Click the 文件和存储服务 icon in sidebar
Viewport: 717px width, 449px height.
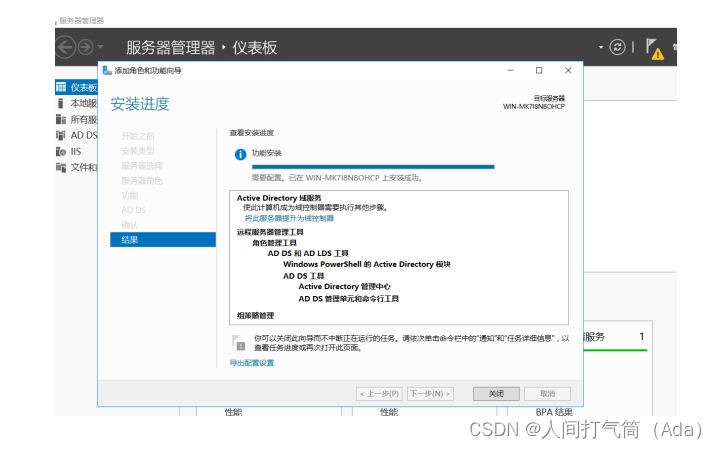coord(61,167)
